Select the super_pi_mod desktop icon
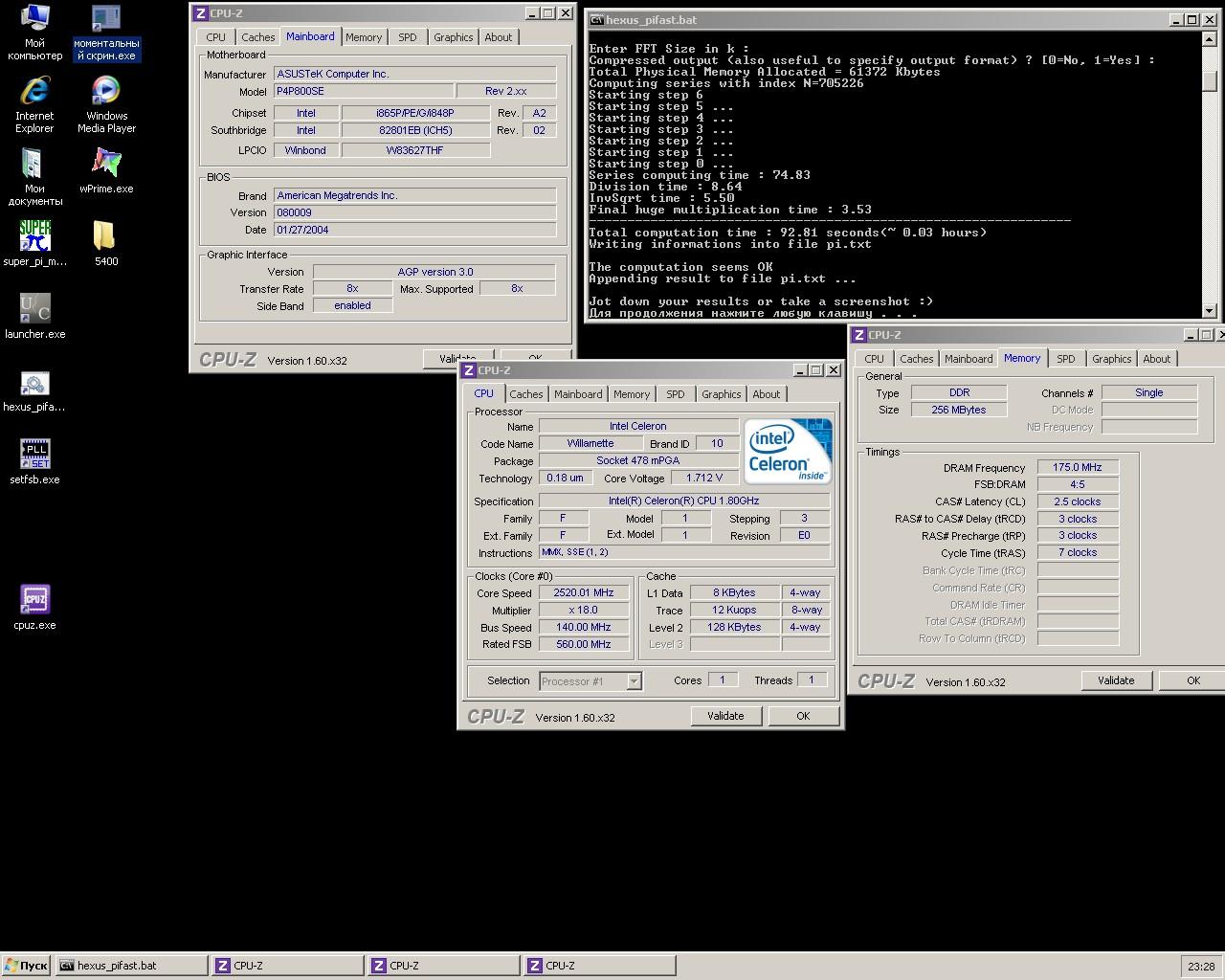The height and width of the screenshot is (980, 1225). tap(34, 243)
